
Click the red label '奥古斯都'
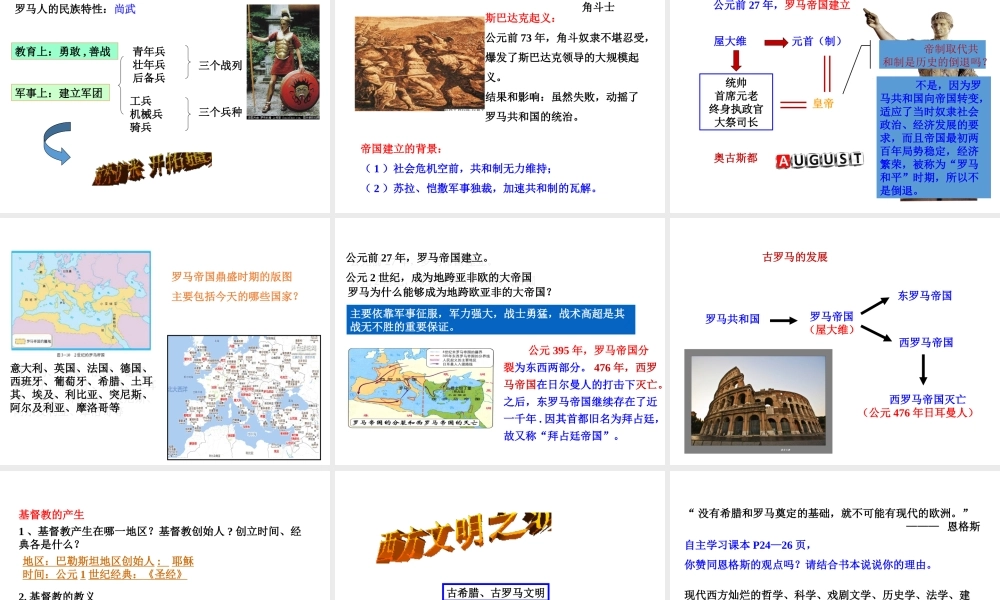[735, 158]
